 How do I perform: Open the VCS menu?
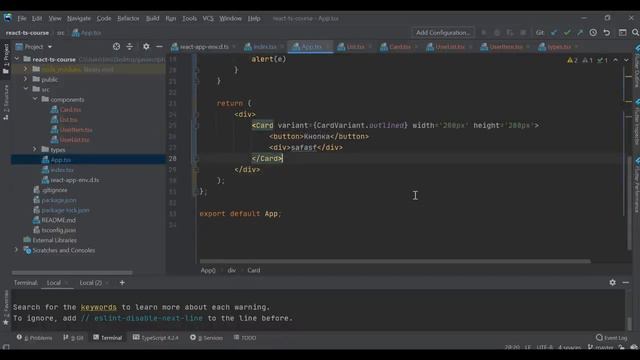click(x=208, y=18)
